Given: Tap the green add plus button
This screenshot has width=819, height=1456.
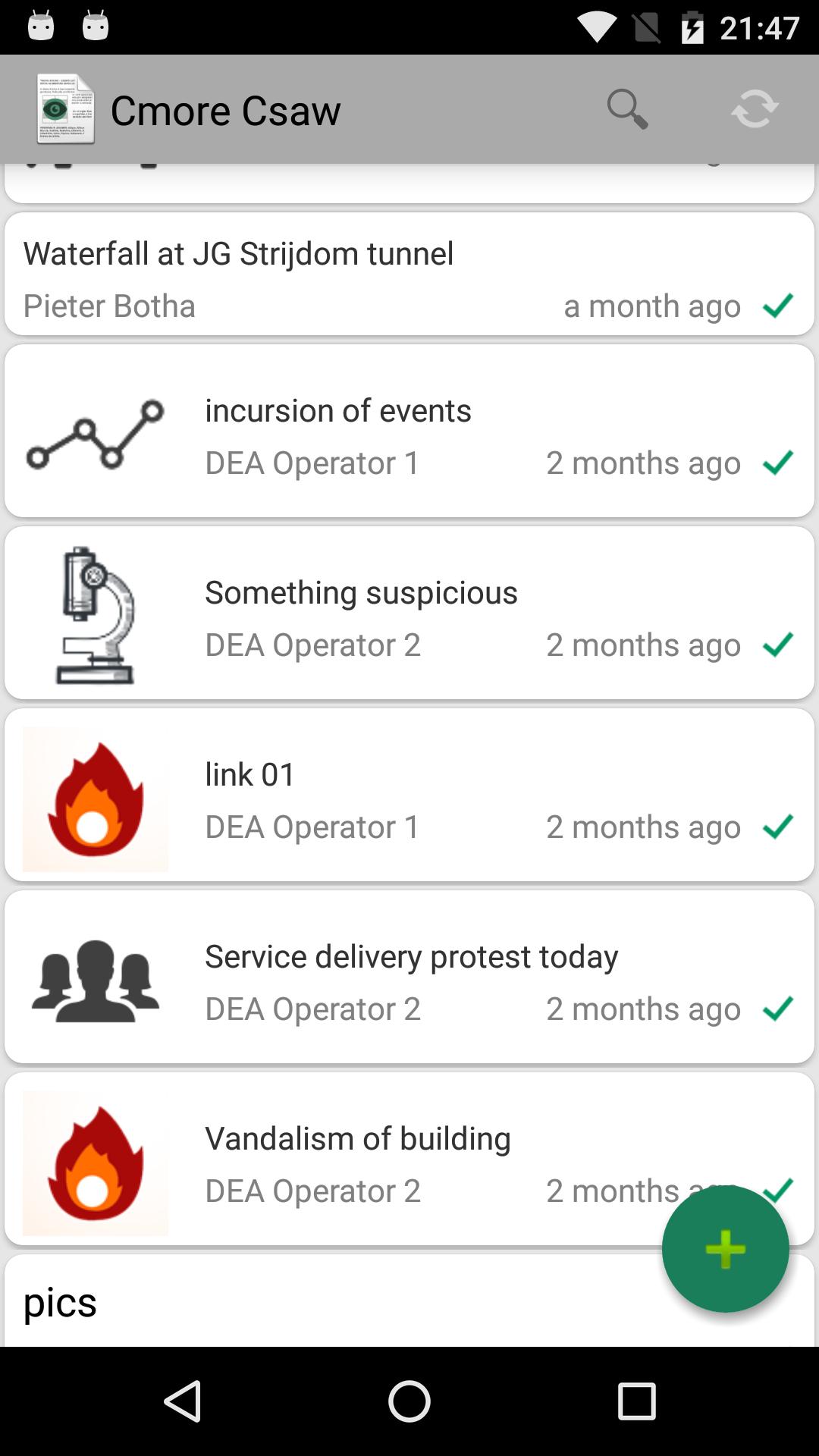Looking at the screenshot, I should click(x=725, y=1249).
